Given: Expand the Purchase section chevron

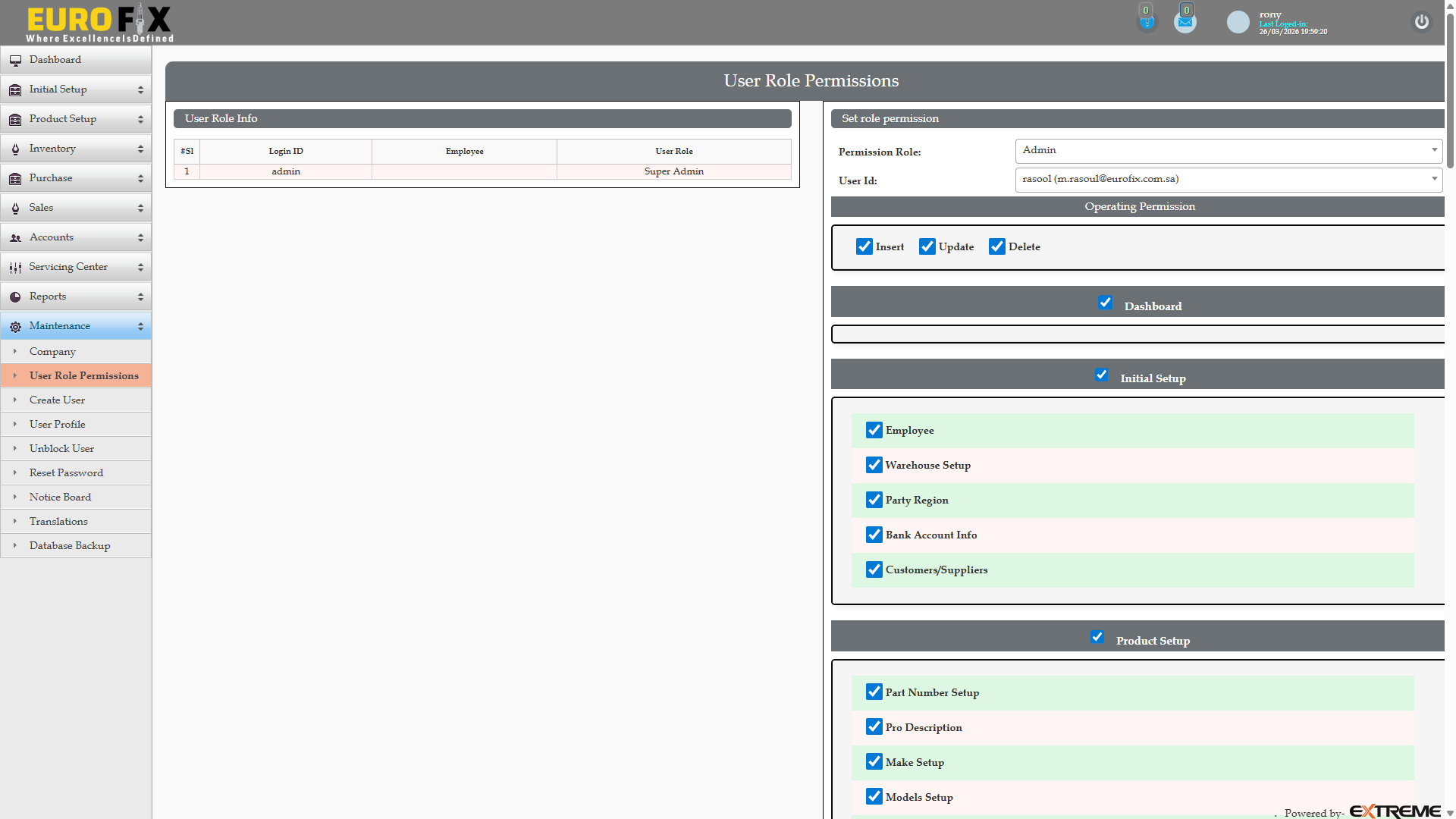Looking at the screenshot, I should 140,178.
